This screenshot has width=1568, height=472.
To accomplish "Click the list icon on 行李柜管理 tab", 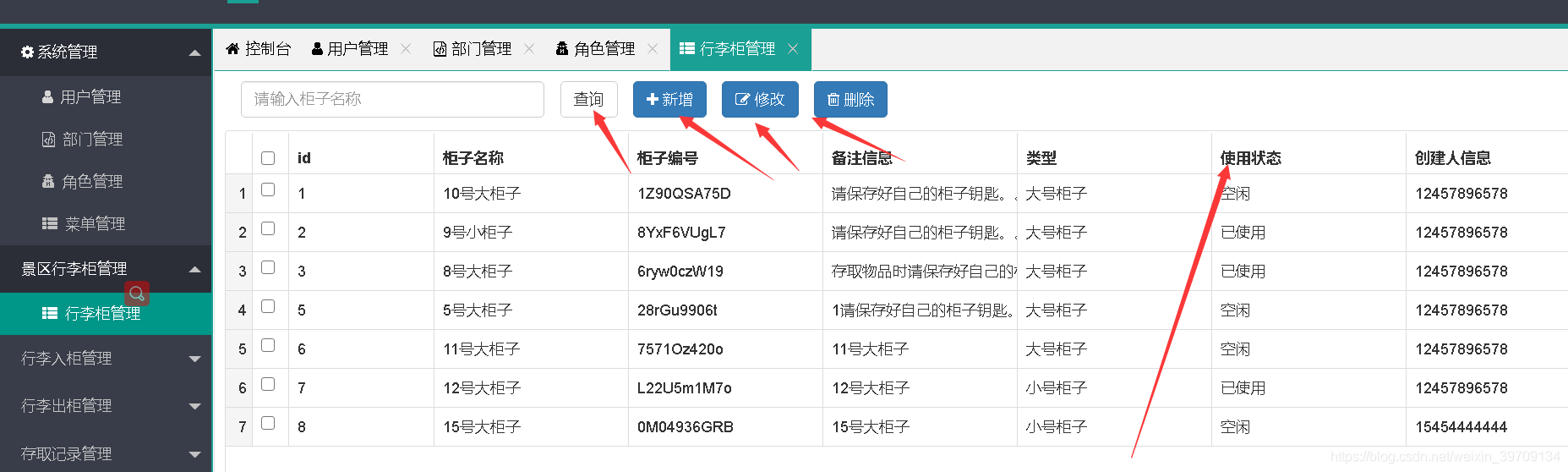I will 687,49.
